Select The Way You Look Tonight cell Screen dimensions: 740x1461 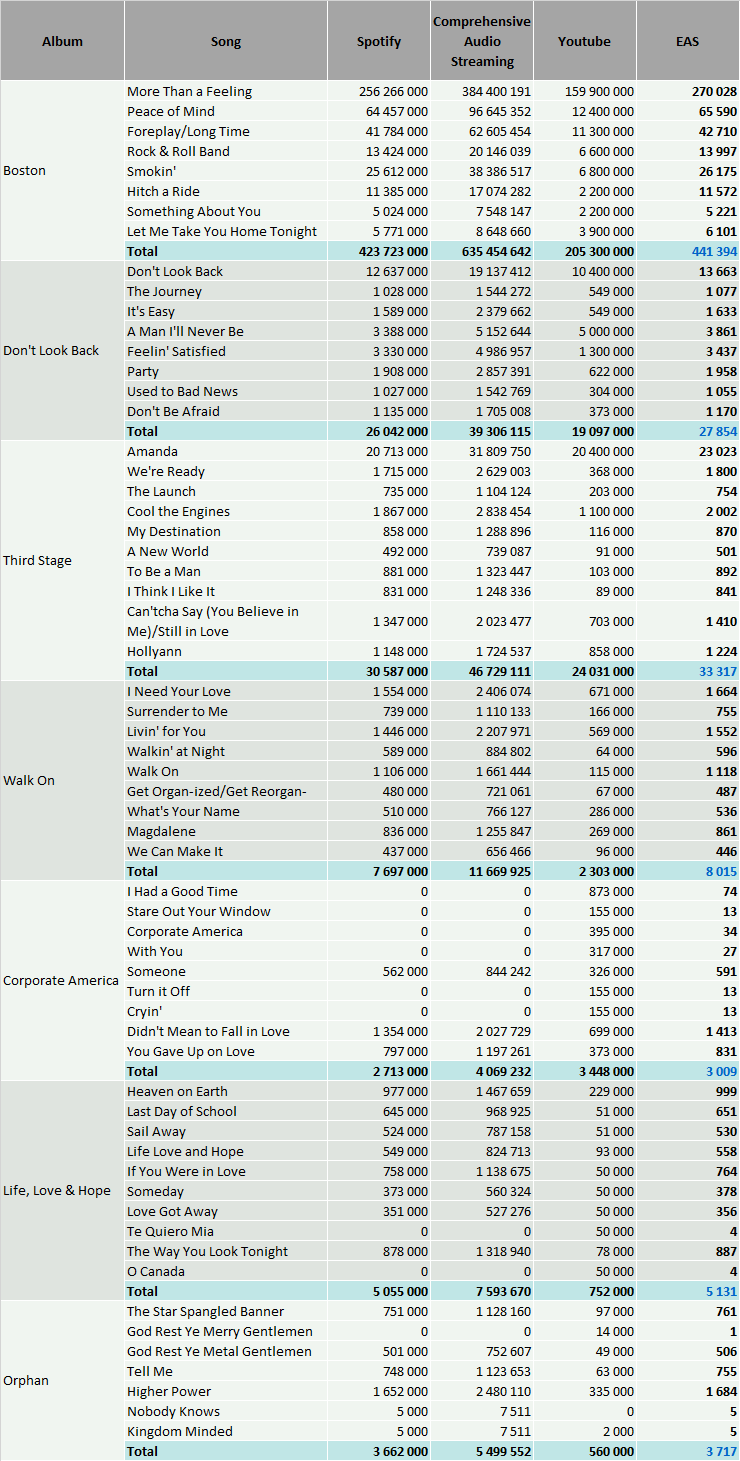pyautogui.click(x=226, y=1251)
